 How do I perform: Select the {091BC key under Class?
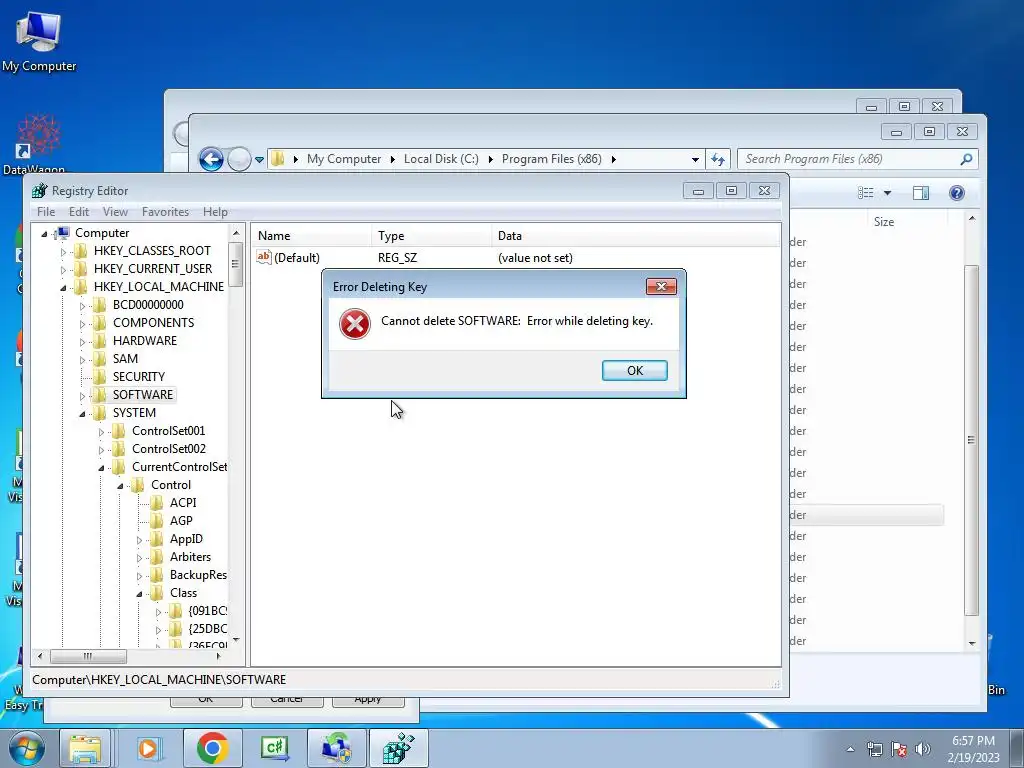[208, 611]
